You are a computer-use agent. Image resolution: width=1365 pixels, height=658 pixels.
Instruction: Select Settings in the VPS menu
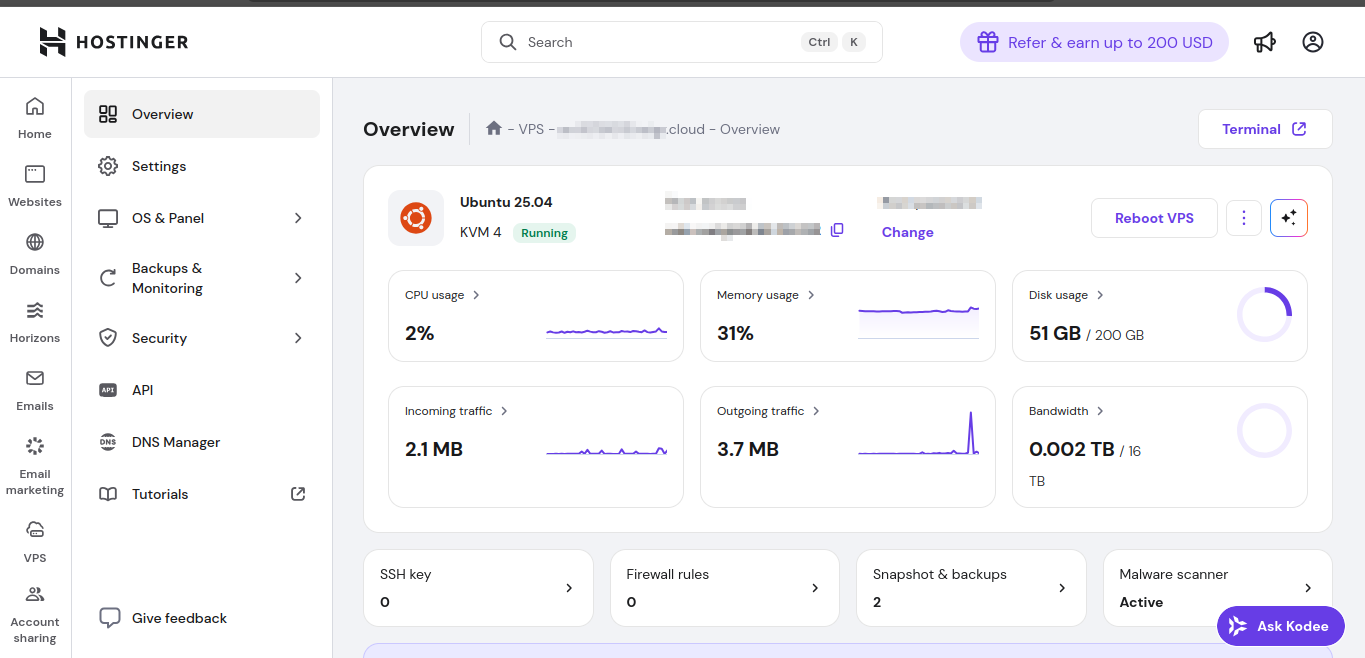[159, 166]
